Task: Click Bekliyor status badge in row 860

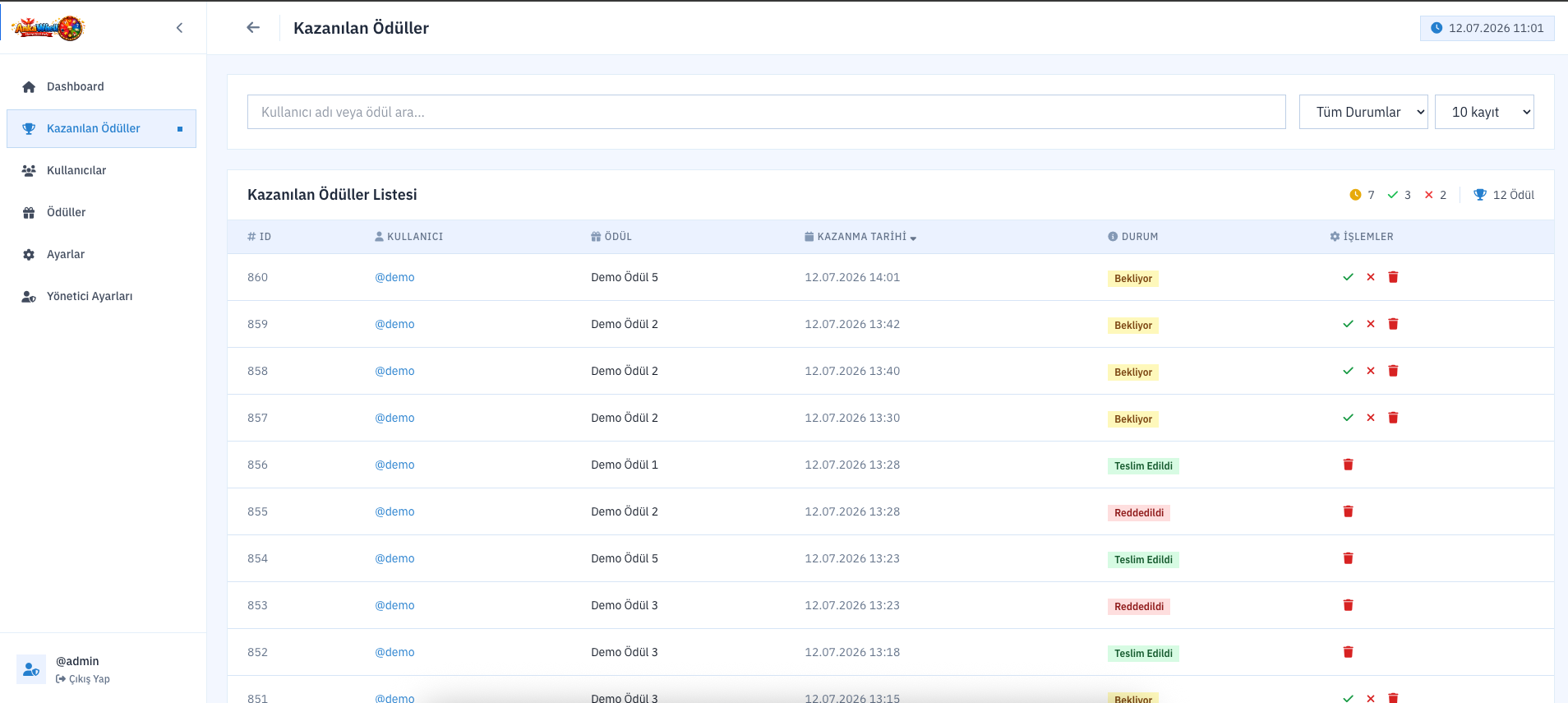Action: click(x=1133, y=279)
